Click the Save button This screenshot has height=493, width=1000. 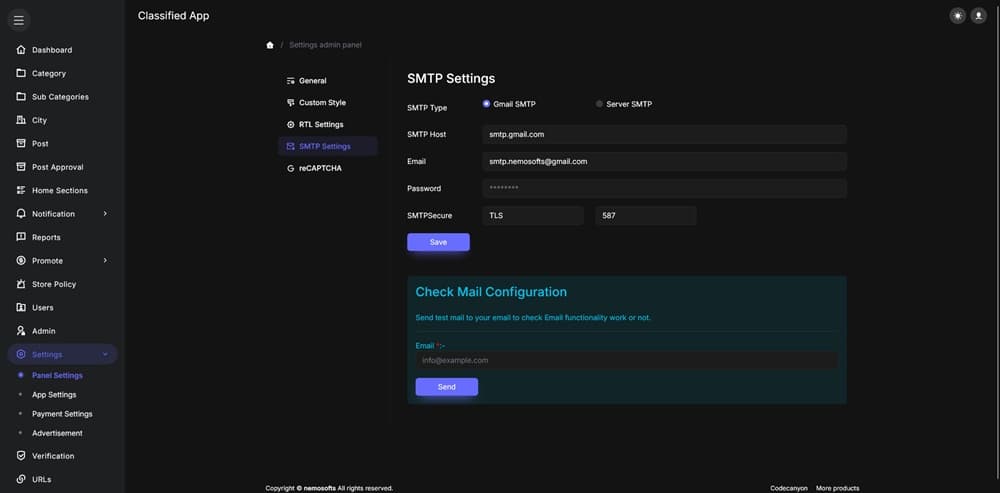pyautogui.click(x=438, y=242)
